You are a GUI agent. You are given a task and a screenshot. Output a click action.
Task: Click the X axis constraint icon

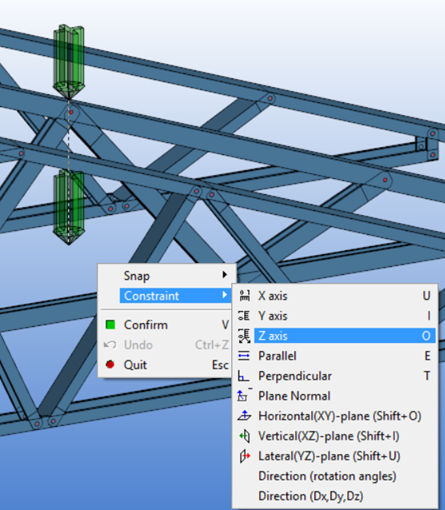[x=244, y=296]
